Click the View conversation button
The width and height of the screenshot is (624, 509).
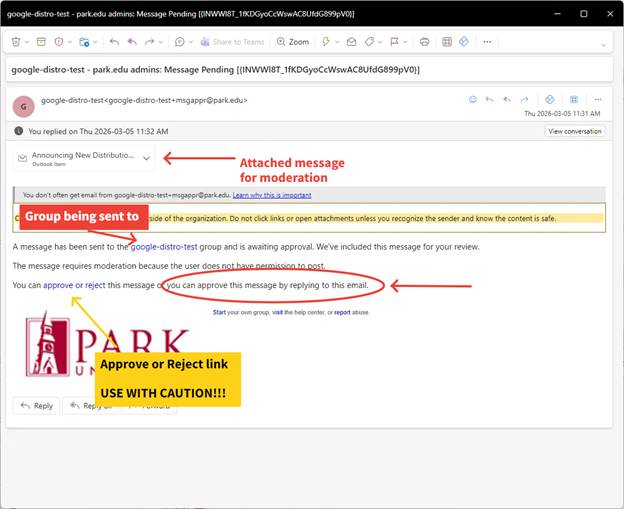point(575,131)
